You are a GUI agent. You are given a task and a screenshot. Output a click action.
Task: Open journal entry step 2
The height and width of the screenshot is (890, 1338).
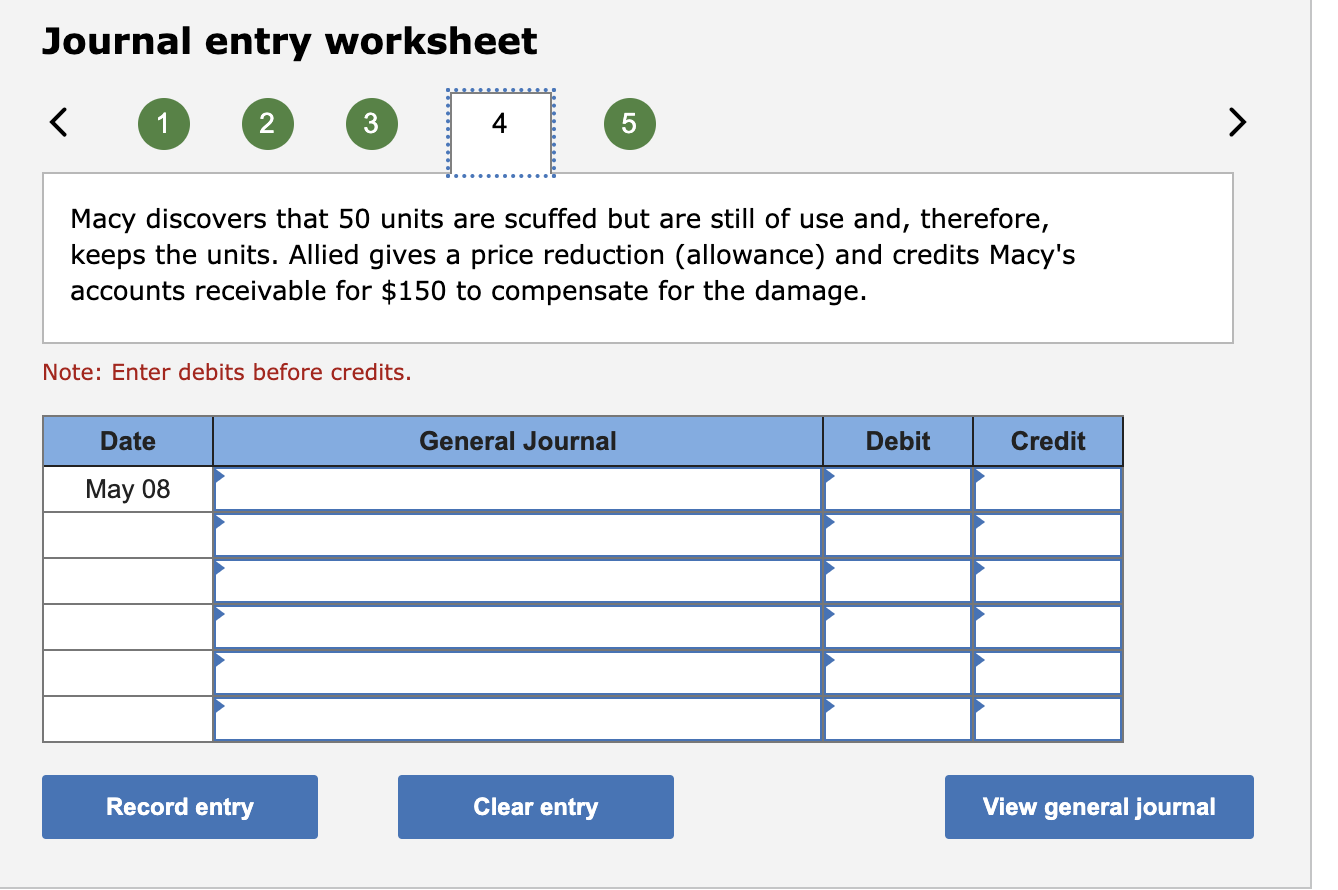(267, 124)
